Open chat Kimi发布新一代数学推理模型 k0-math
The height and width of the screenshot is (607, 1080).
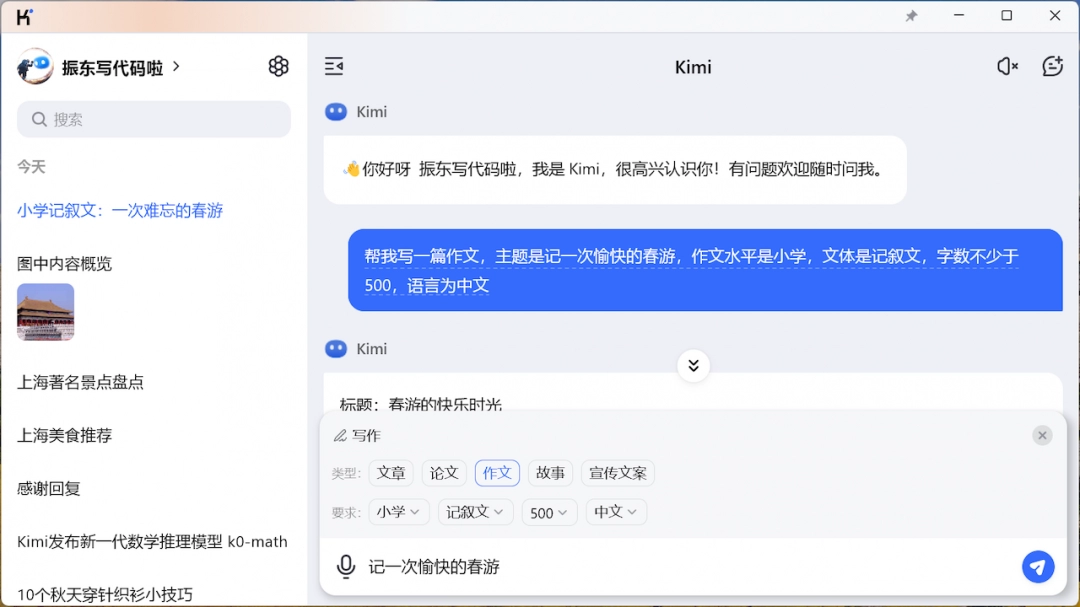click(152, 542)
